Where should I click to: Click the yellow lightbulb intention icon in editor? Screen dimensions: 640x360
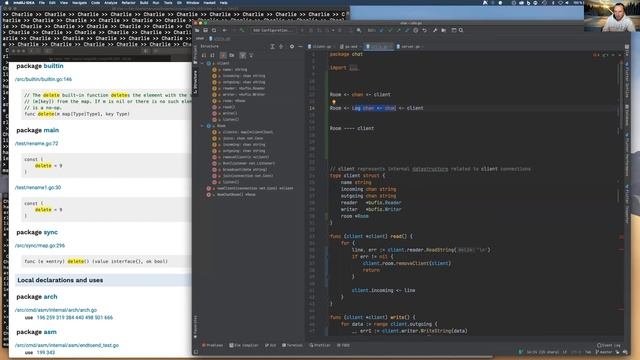coord(333,102)
